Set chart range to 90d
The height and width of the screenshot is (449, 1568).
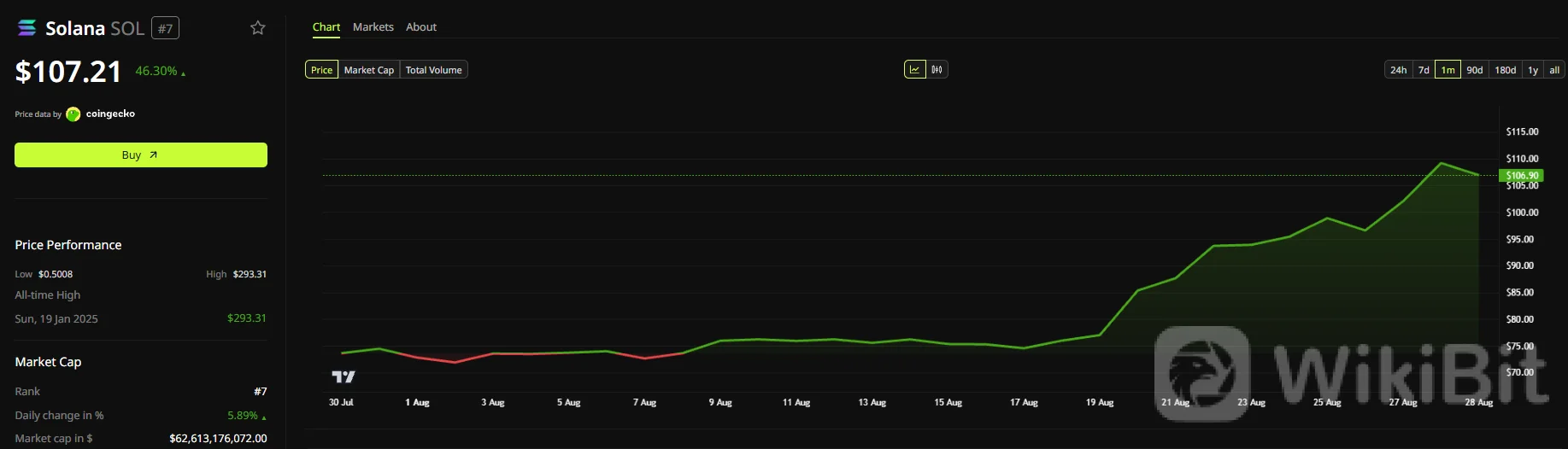1475,70
